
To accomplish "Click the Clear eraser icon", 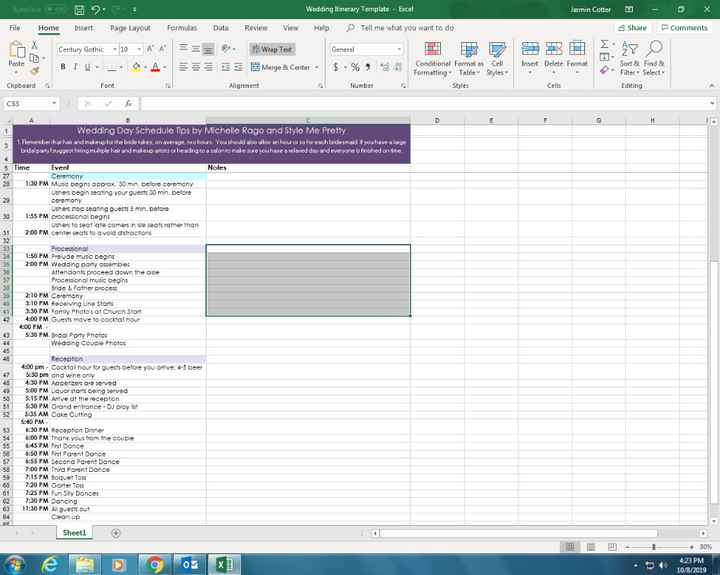I will (x=604, y=70).
